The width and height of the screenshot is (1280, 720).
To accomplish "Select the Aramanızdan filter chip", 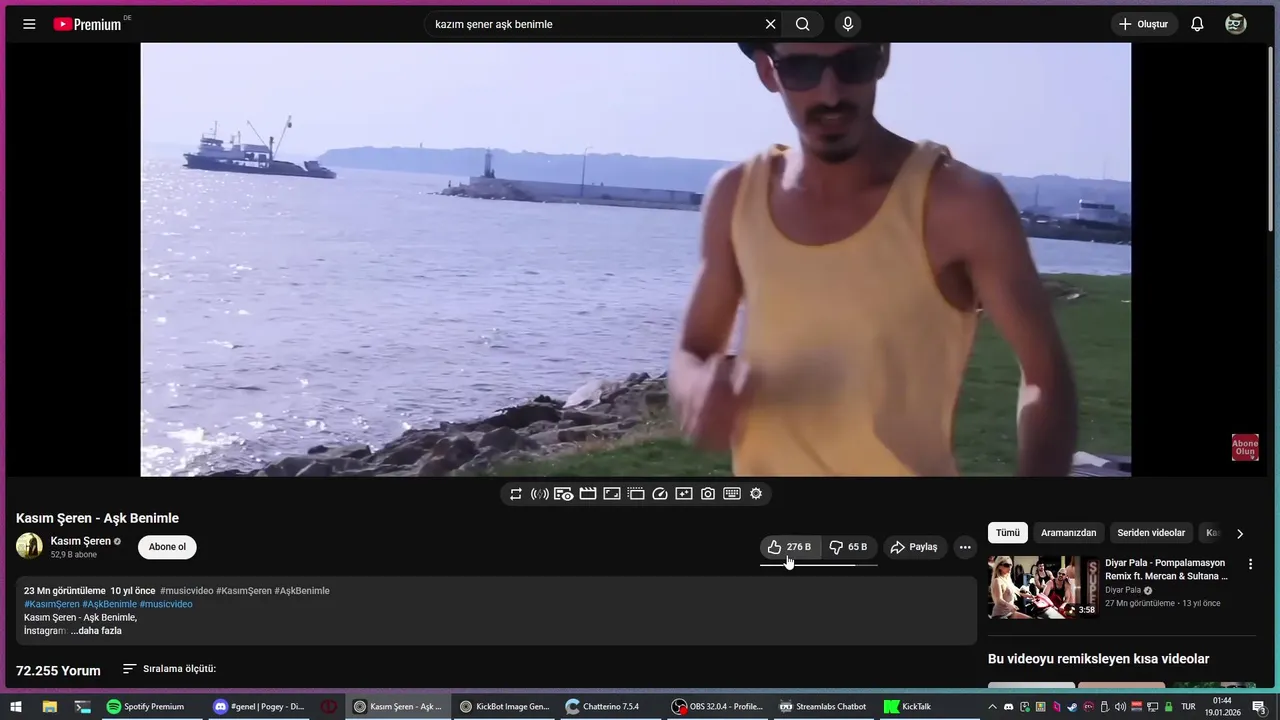I will tap(1068, 533).
